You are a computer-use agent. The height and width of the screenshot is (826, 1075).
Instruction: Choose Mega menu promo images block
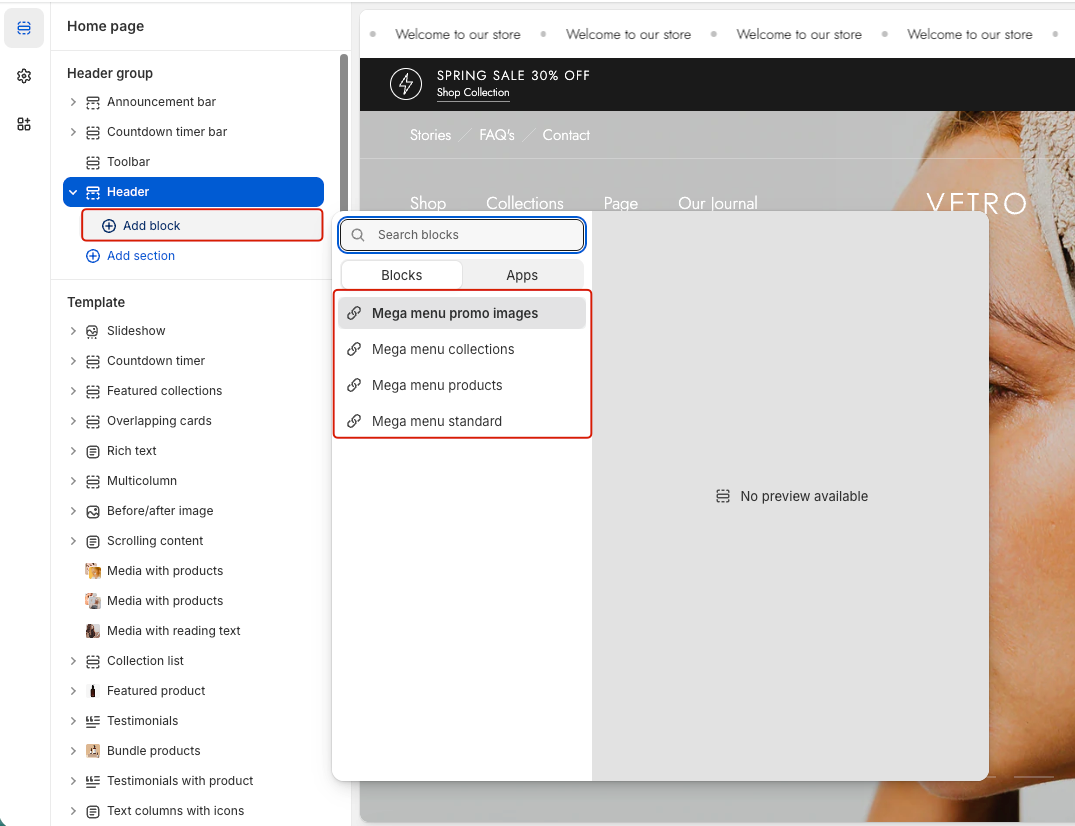(x=455, y=313)
